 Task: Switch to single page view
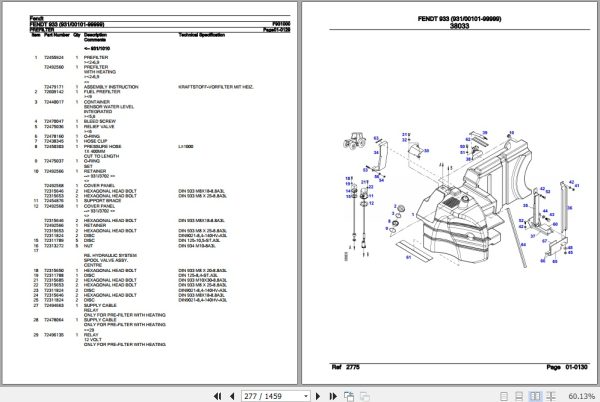[504, 396]
